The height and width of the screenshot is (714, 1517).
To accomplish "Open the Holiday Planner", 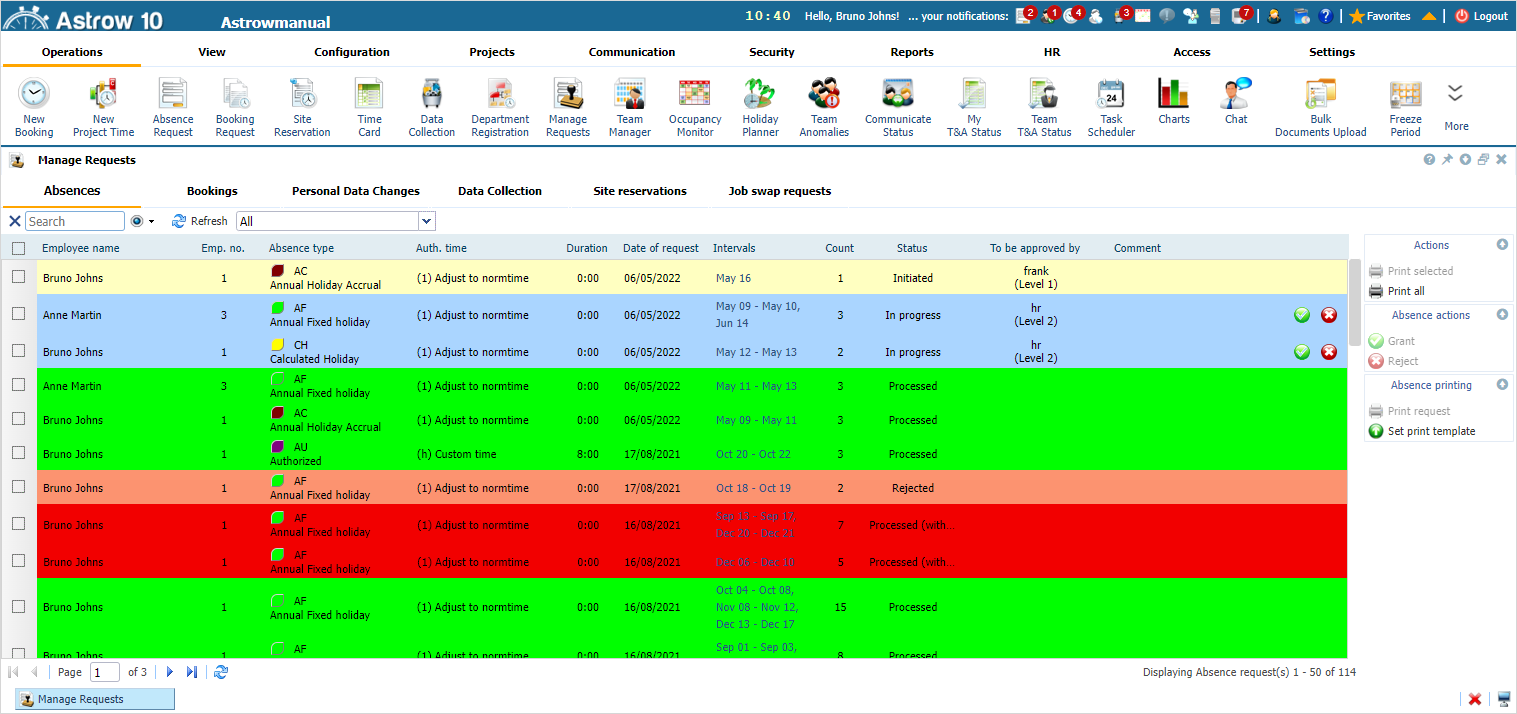I will pos(760,105).
